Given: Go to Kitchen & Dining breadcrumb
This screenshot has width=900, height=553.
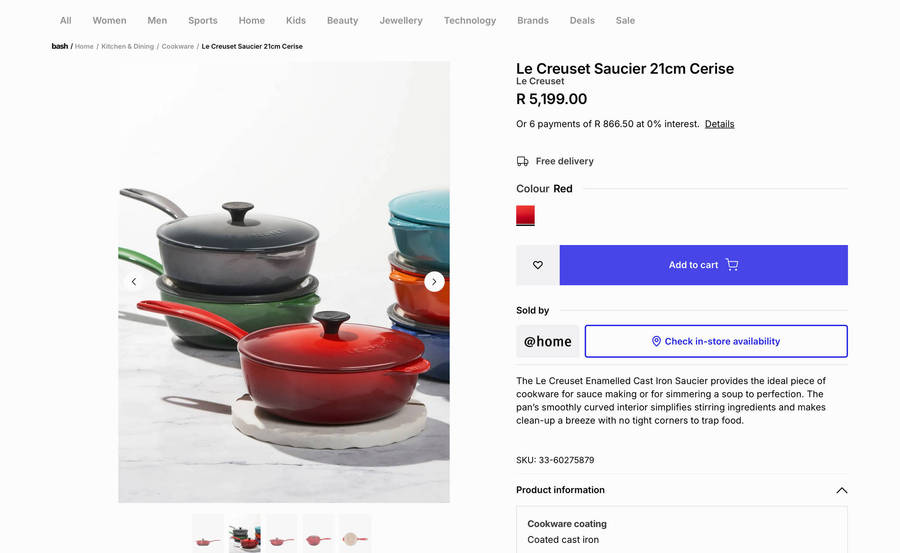Looking at the screenshot, I should pos(127,46).
